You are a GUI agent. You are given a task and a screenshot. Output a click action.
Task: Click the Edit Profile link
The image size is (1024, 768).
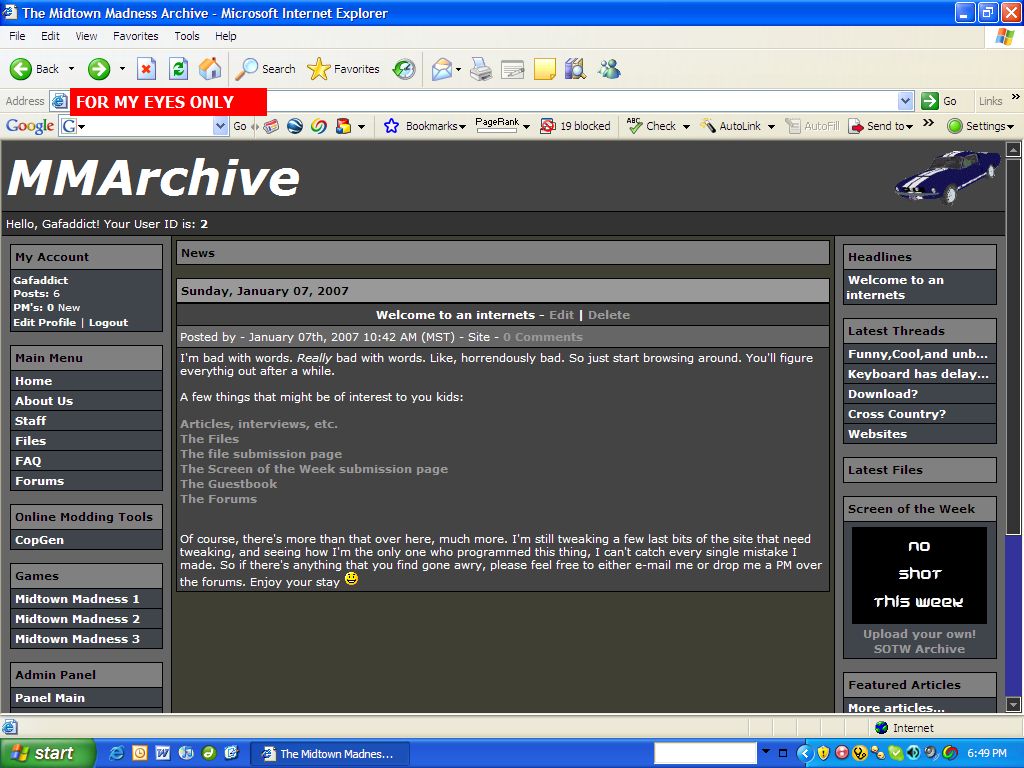[44, 323]
